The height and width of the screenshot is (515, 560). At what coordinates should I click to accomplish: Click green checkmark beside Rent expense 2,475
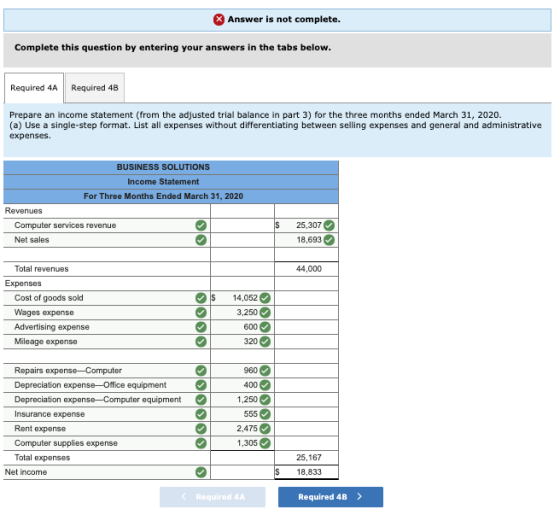(265, 429)
